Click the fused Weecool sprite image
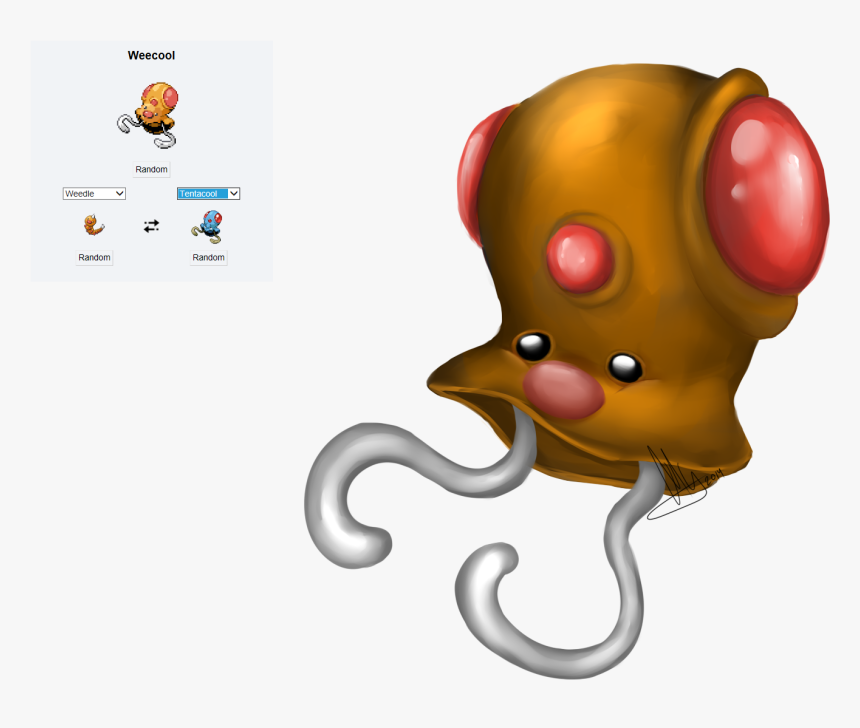860x728 pixels. [x=150, y=112]
